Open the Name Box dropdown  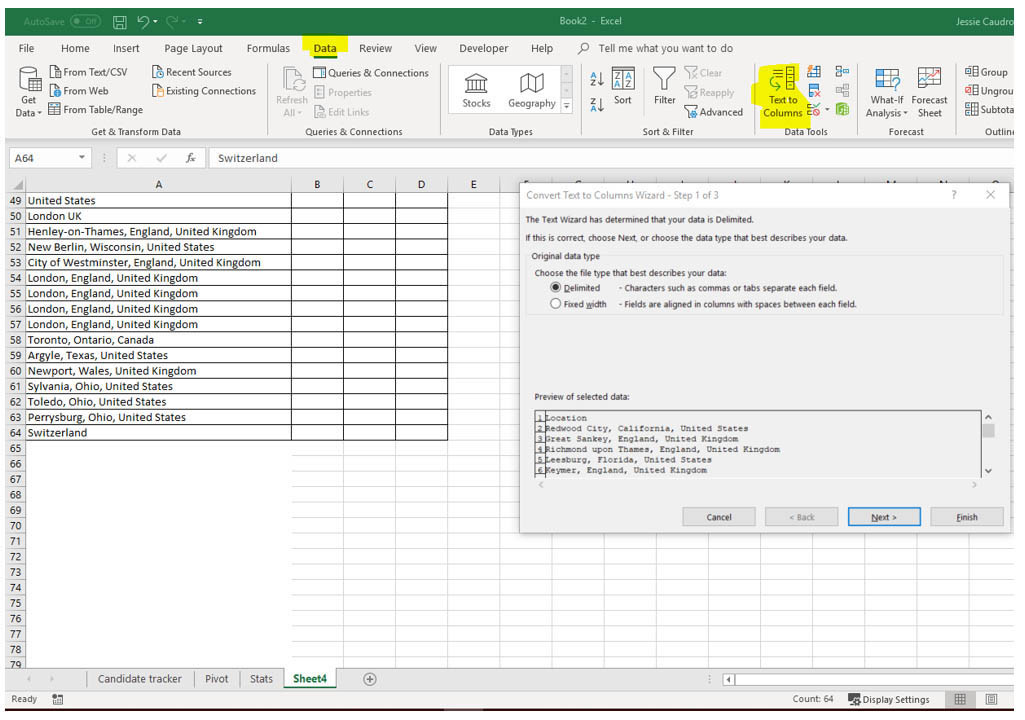pyautogui.click(x=82, y=157)
